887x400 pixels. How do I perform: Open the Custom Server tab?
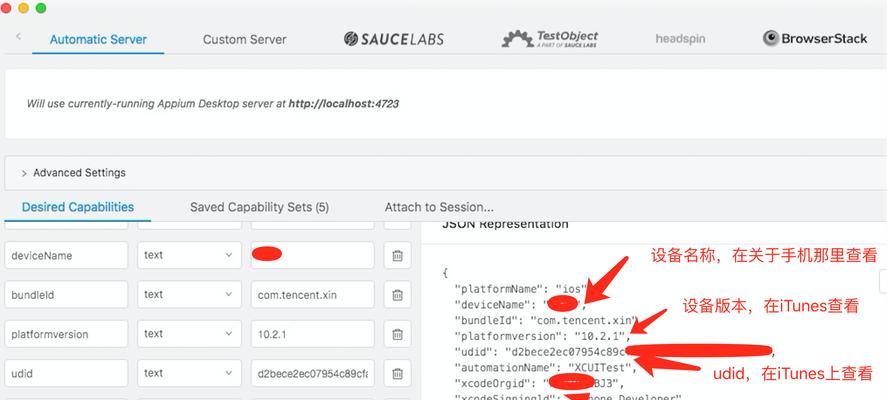[244, 40]
